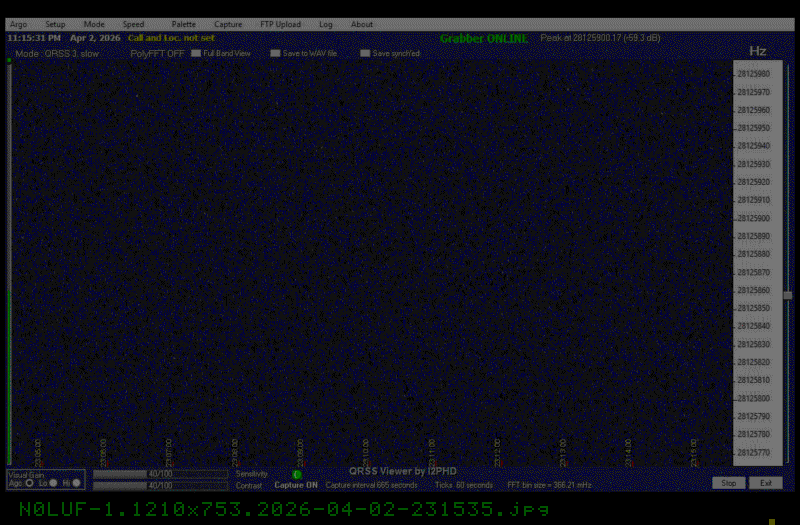Select the Lo visual gain radio button
The height and width of the screenshot is (525, 800).
click(53, 483)
